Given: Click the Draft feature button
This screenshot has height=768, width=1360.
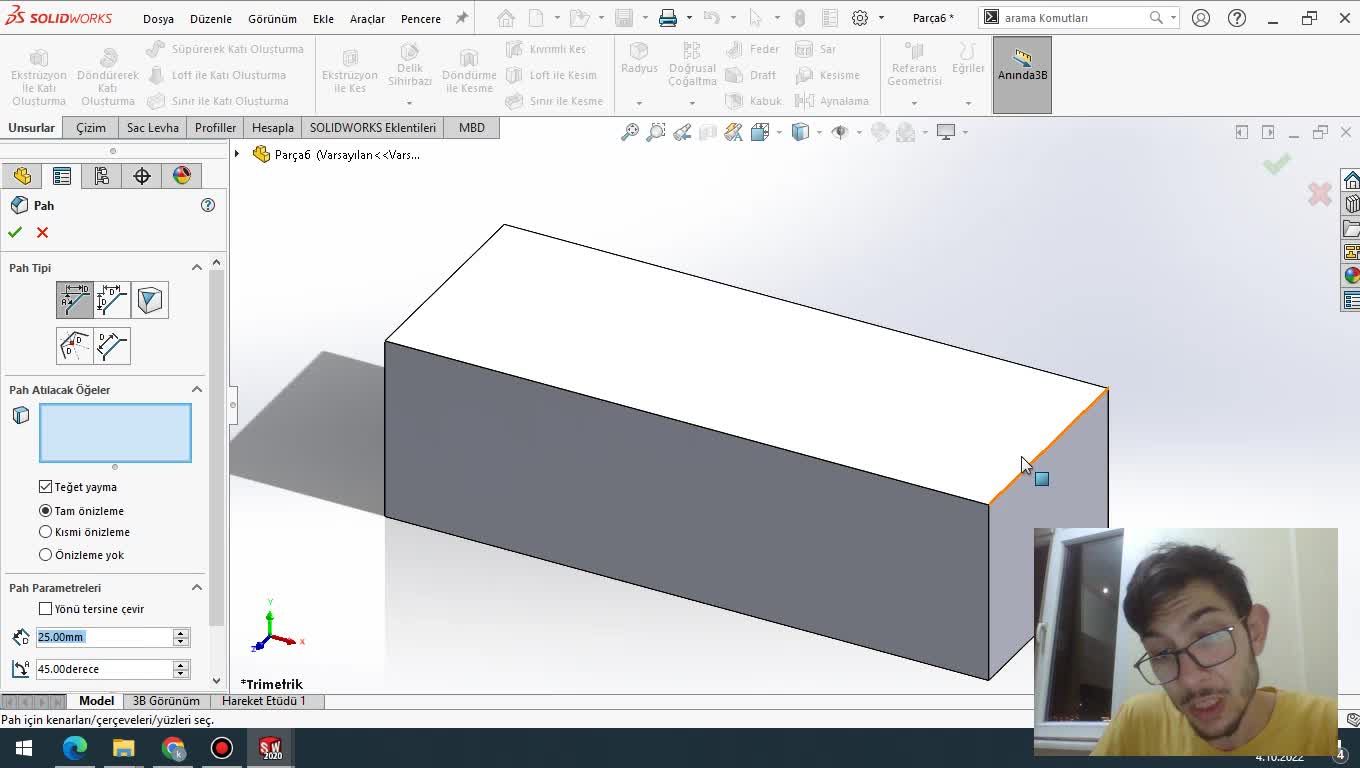Looking at the screenshot, I should coord(751,75).
